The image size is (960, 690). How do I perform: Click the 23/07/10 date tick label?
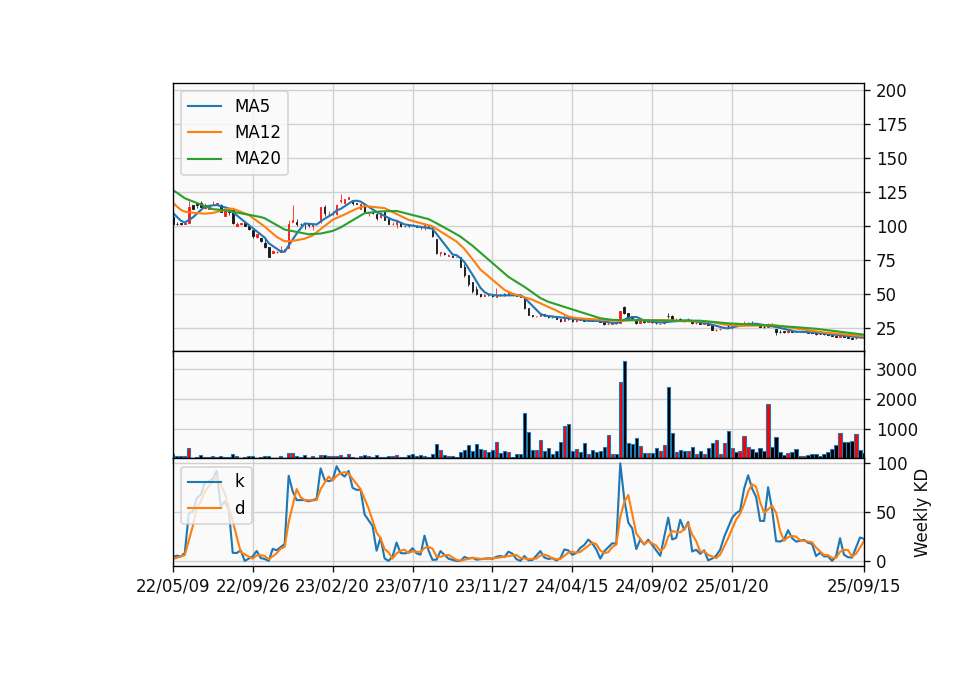412,586
